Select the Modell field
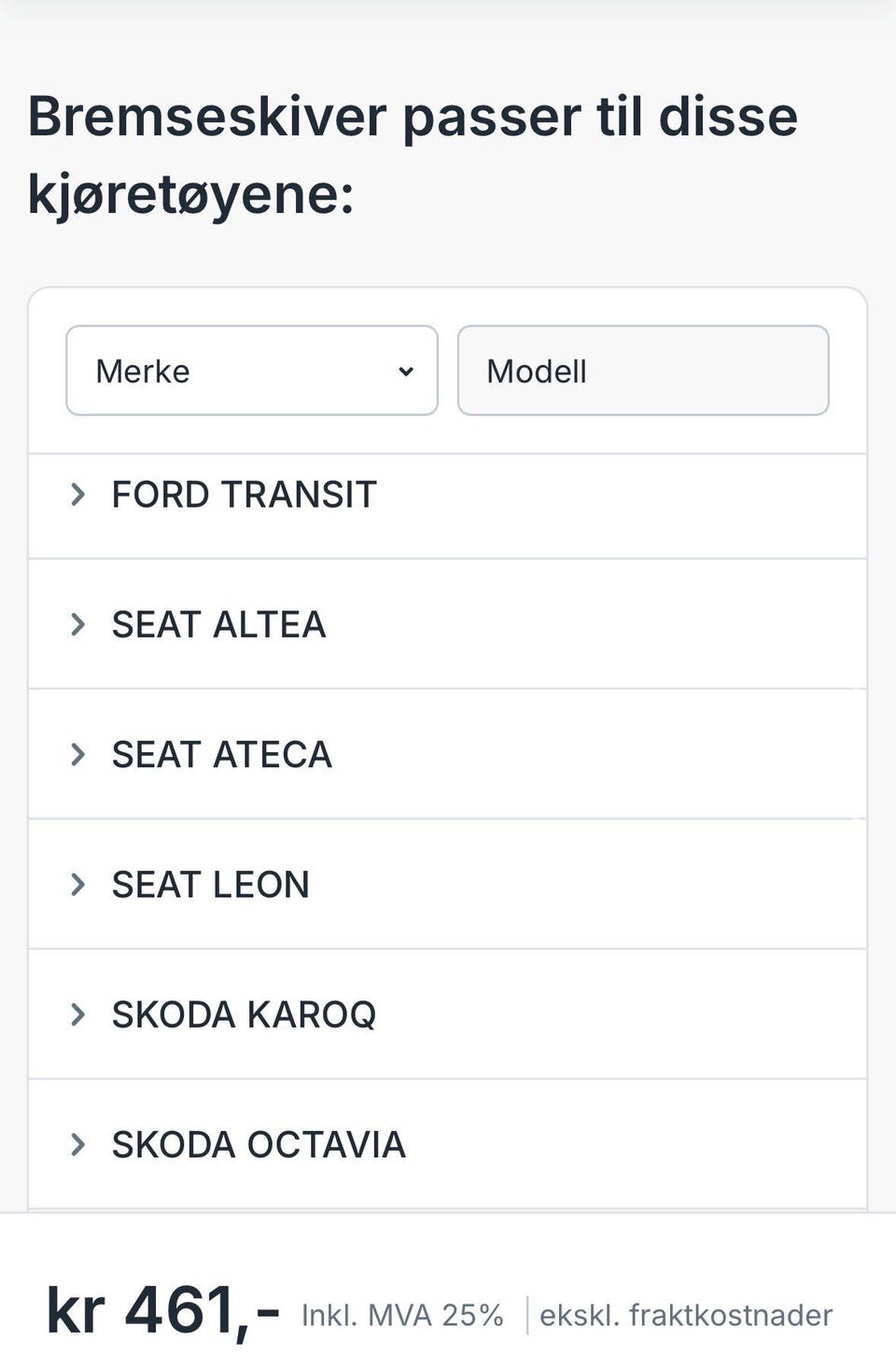The image size is (896, 1356). (x=642, y=370)
